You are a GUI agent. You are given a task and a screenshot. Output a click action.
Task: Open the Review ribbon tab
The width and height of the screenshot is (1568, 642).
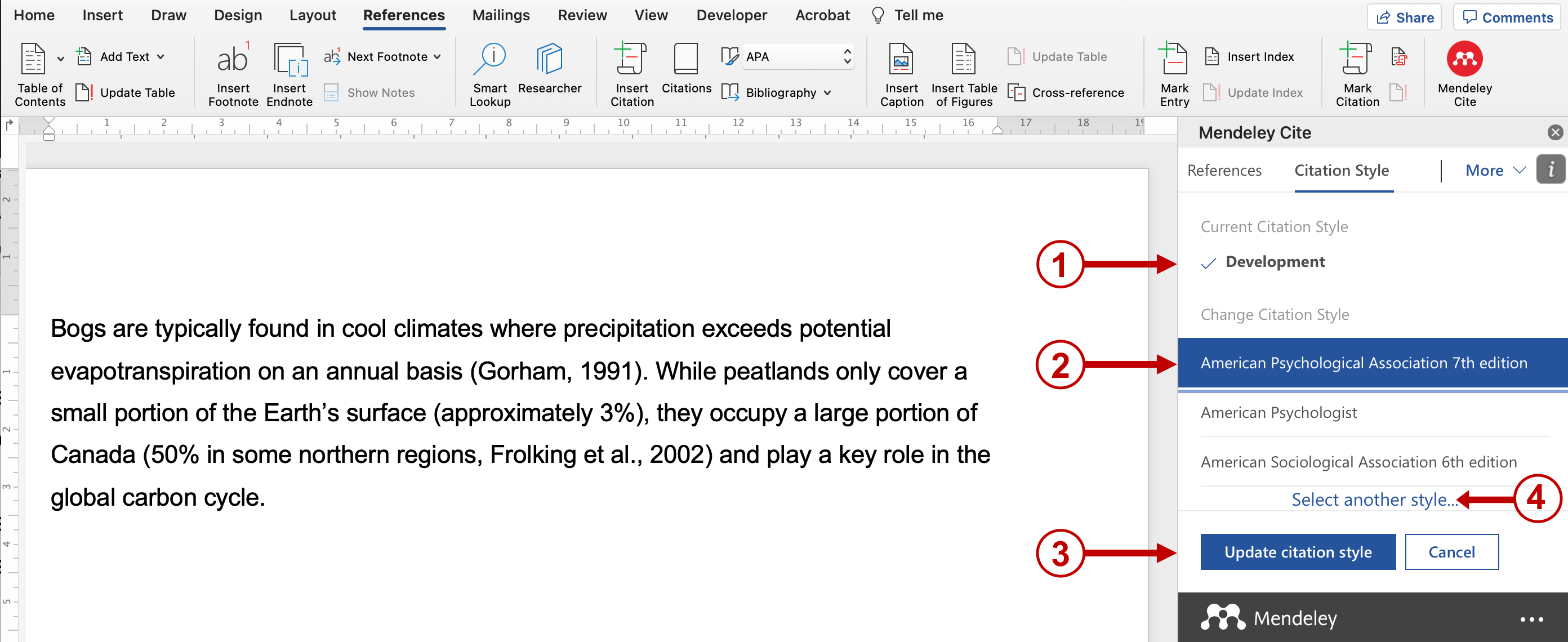click(x=582, y=15)
